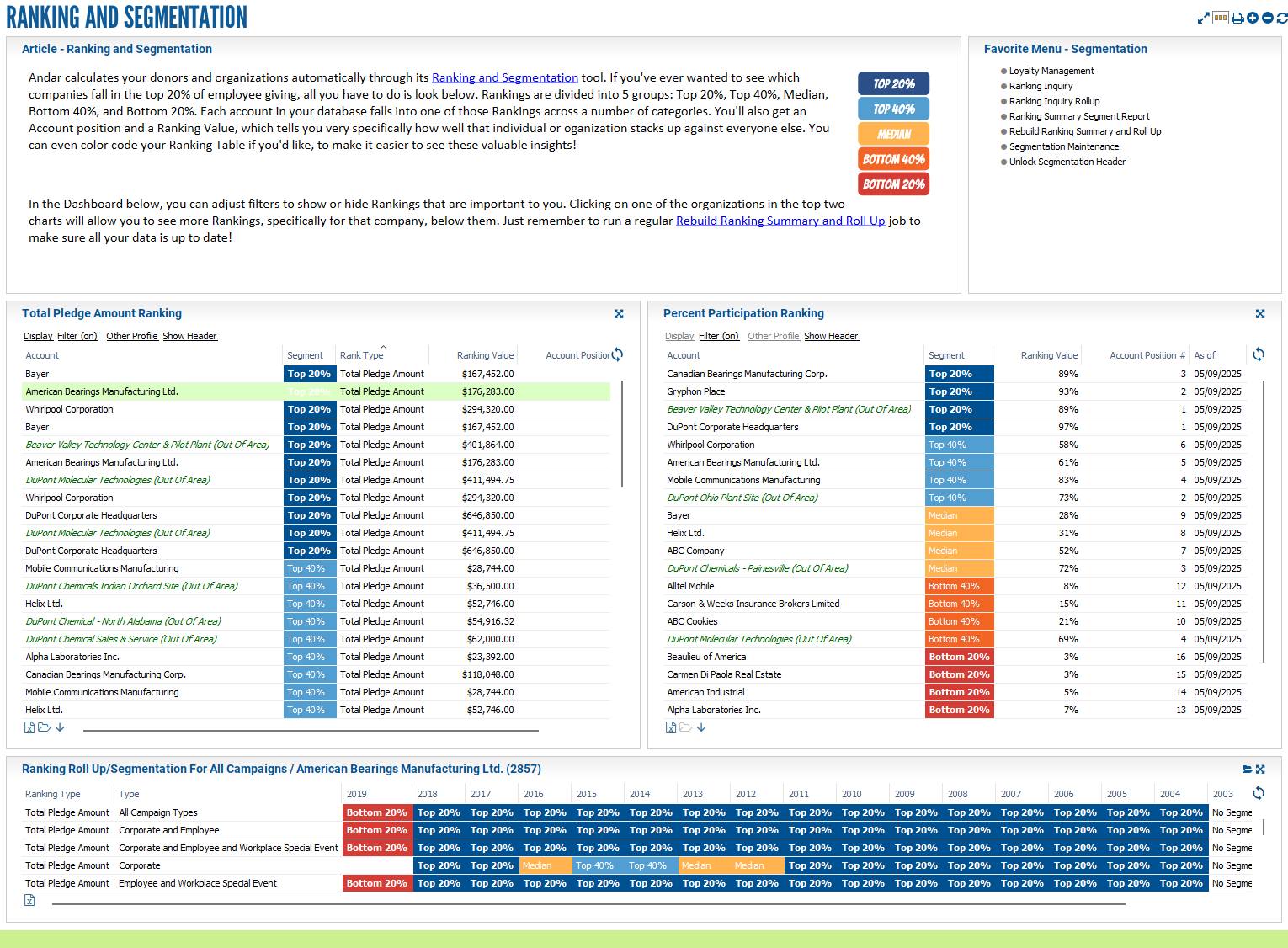Click the TOP 40% legend badge
This screenshot has height=948, width=1288.
point(894,109)
